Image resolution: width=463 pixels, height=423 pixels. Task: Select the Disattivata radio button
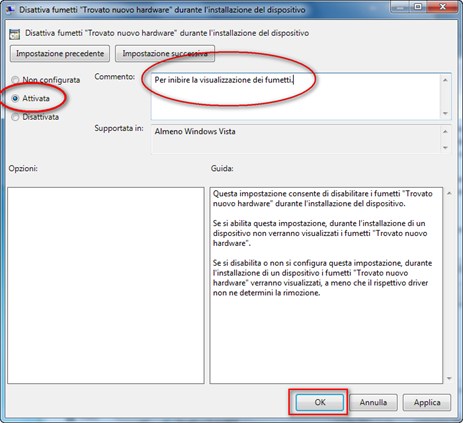click(x=15, y=117)
